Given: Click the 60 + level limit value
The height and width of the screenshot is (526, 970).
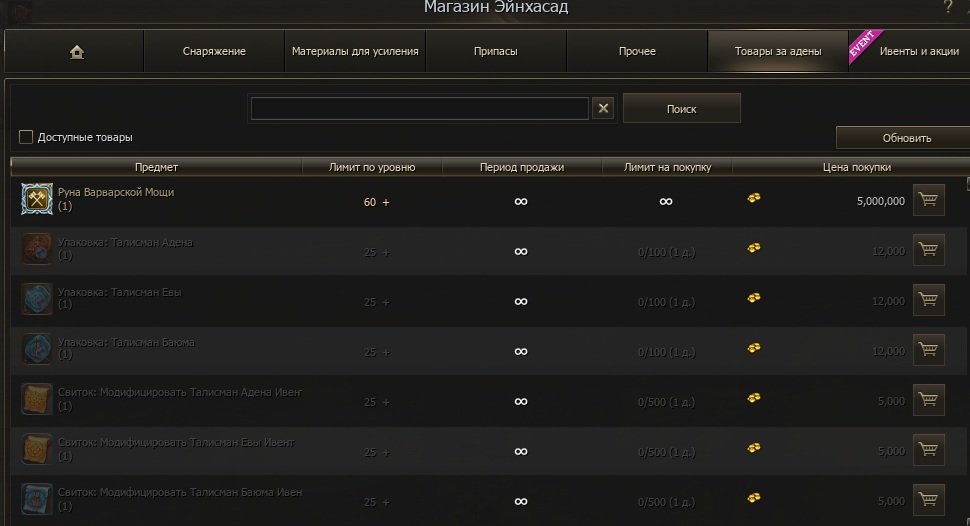Looking at the screenshot, I should (376, 202).
